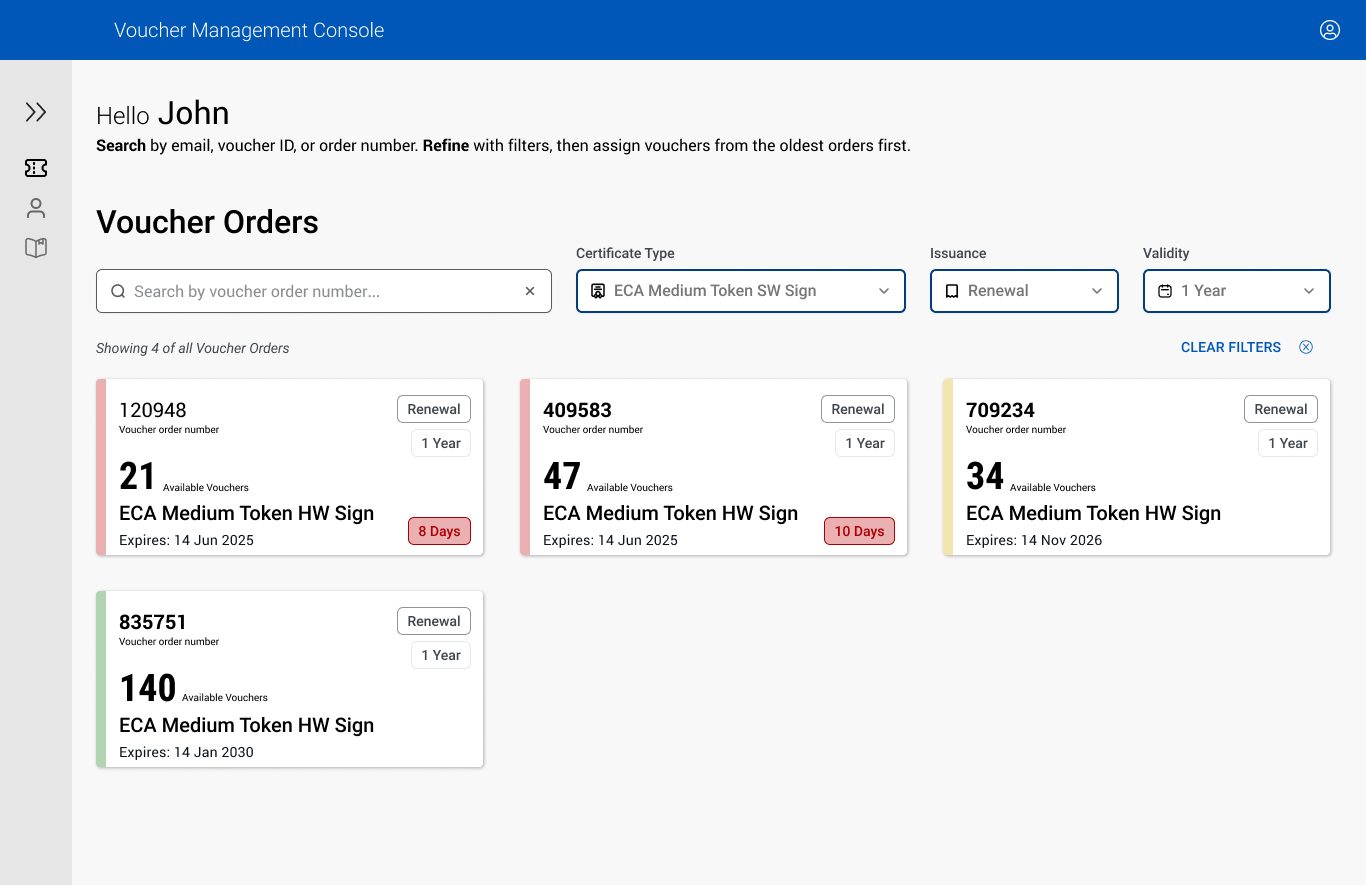
Task: Open voucher order 835751 card
Action: click(x=290, y=679)
